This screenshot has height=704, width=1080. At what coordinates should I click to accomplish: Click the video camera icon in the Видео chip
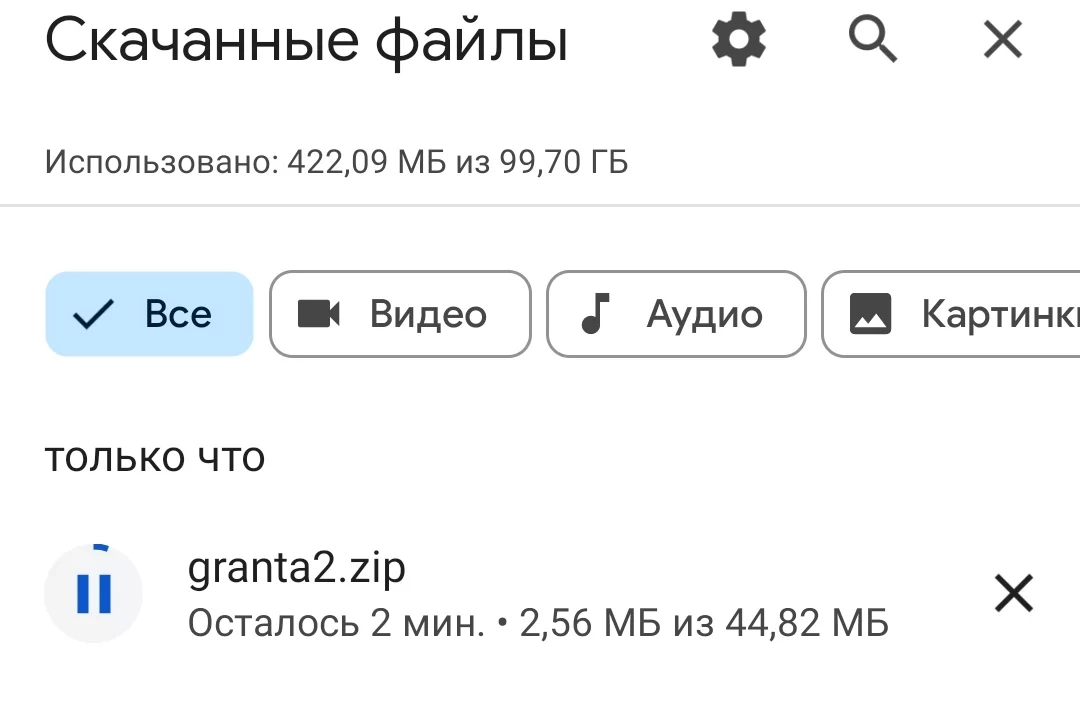319,314
